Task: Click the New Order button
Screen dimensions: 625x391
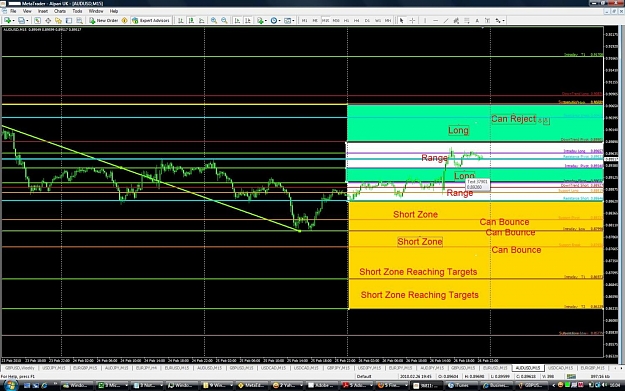Action: [x=104, y=20]
